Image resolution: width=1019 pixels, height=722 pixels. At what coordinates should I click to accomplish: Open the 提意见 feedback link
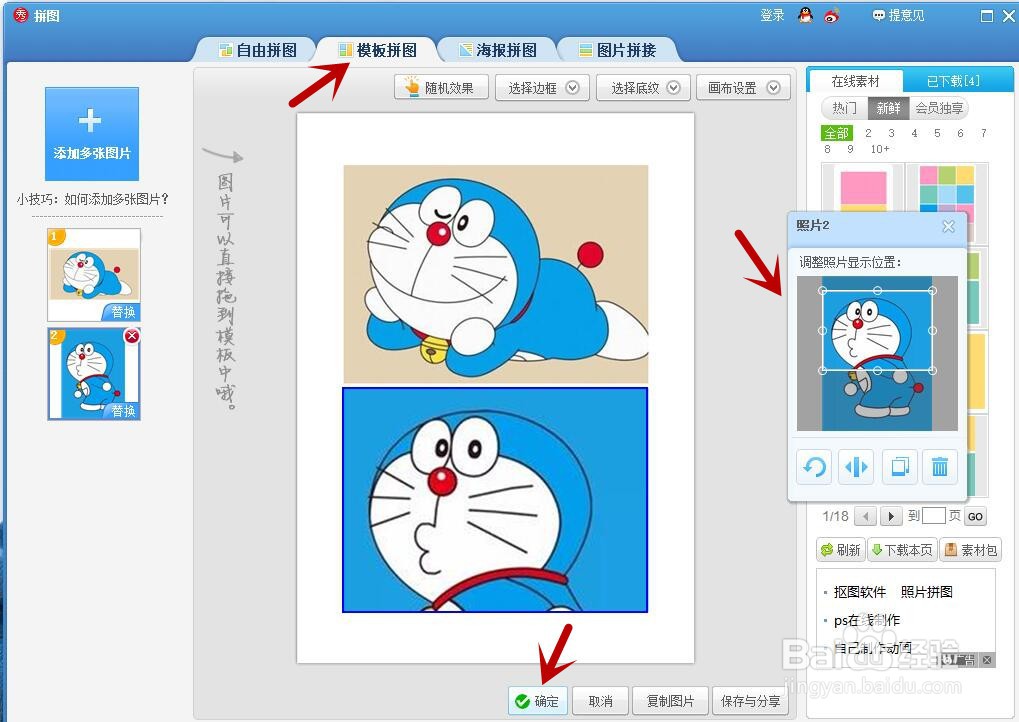(x=899, y=15)
